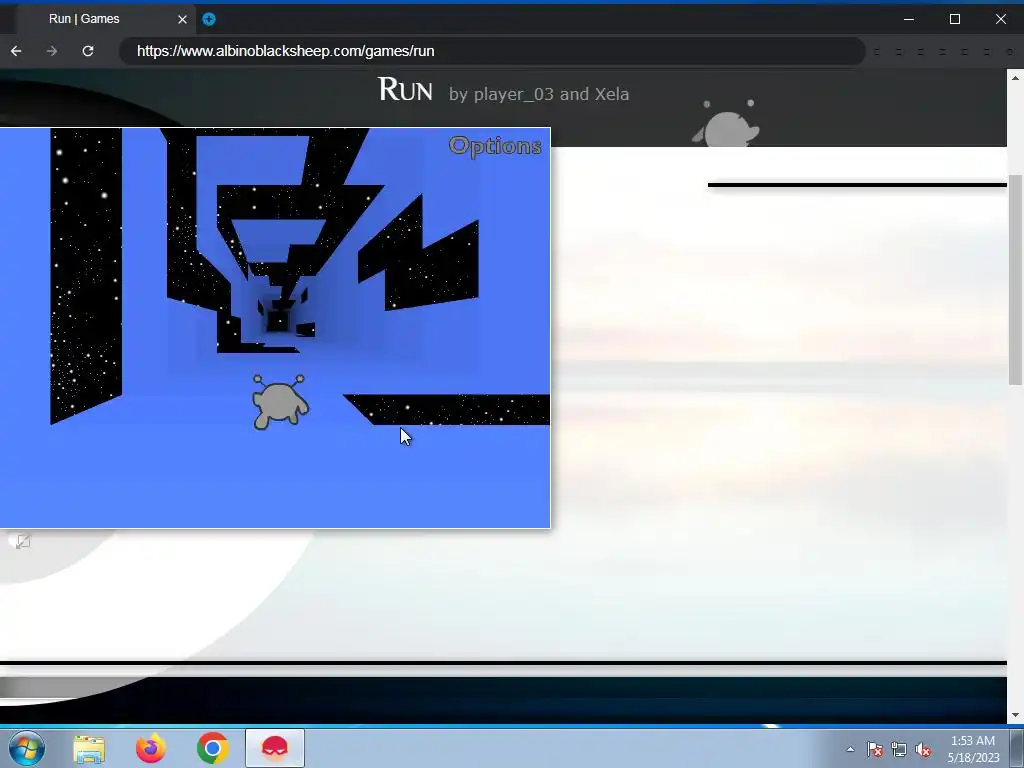
Task: Open the clock showing 1:53 AM
Action: coord(973,749)
